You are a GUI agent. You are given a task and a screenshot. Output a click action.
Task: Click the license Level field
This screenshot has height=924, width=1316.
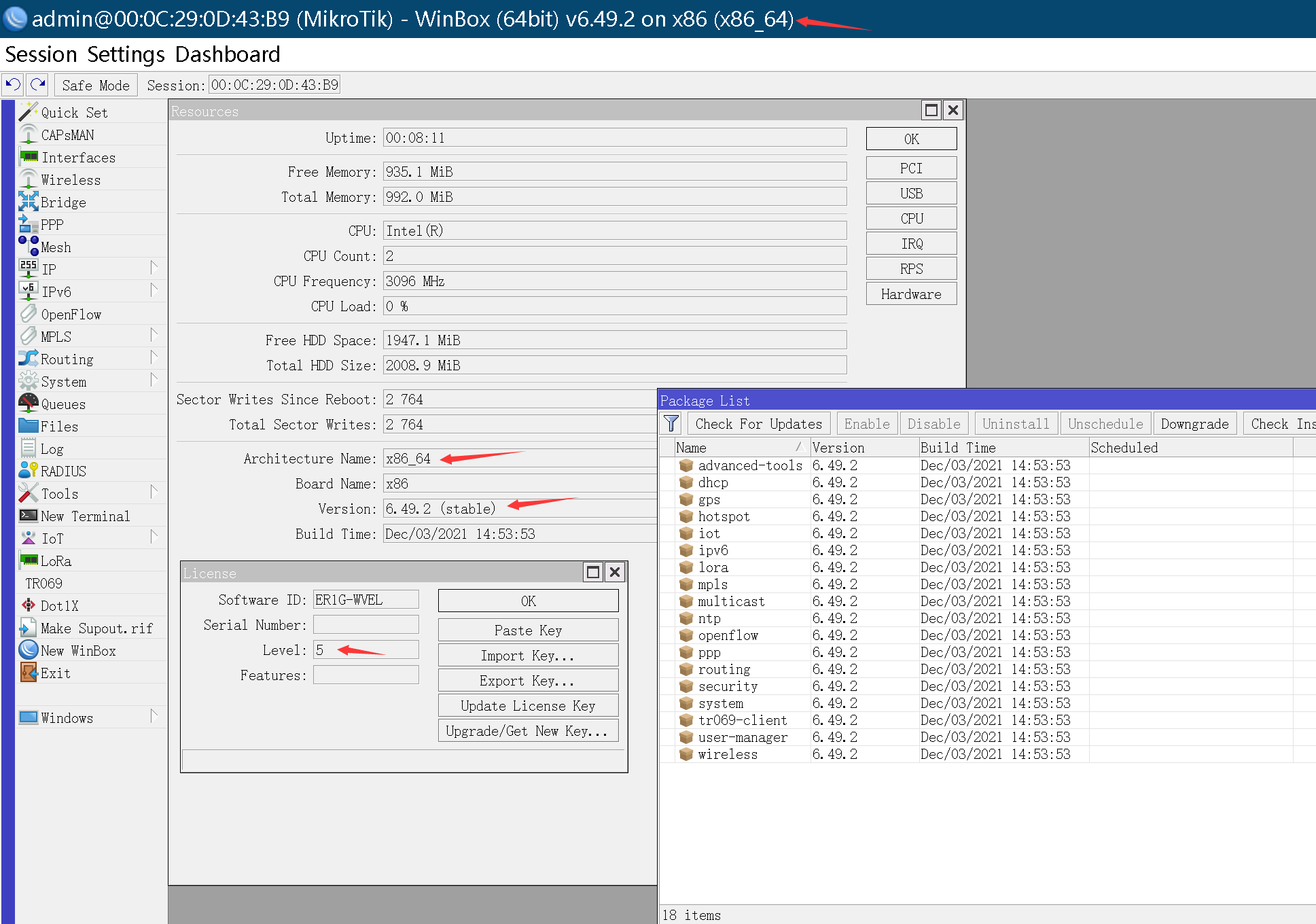click(x=366, y=650)
